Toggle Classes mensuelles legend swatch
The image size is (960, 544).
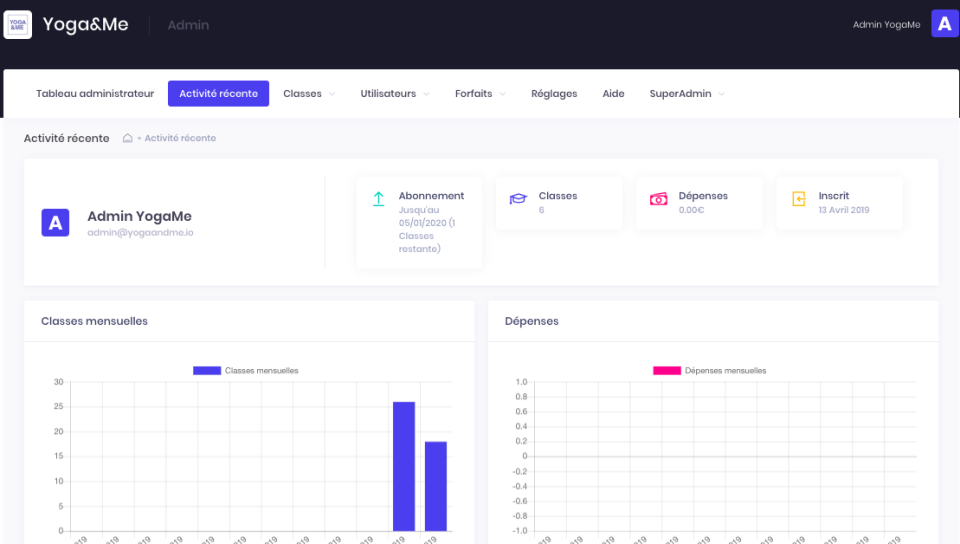[207, 370]
